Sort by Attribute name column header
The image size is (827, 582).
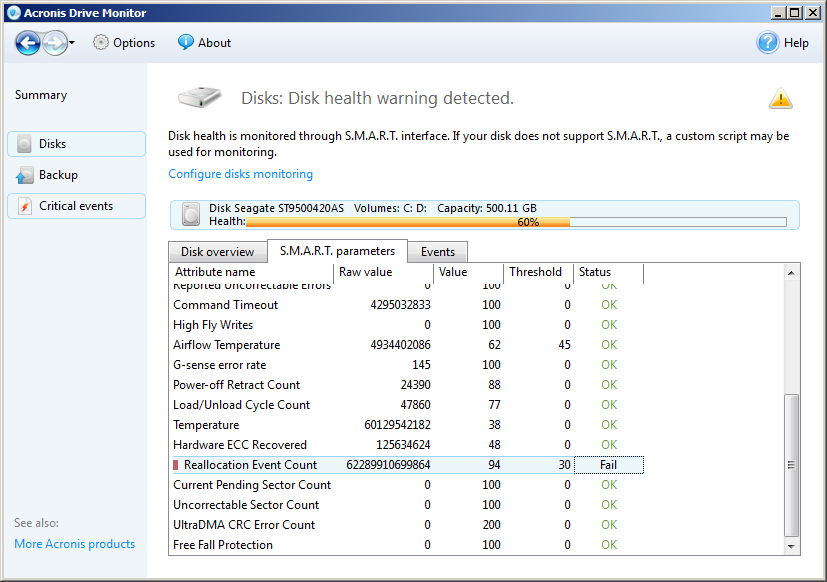252,272
